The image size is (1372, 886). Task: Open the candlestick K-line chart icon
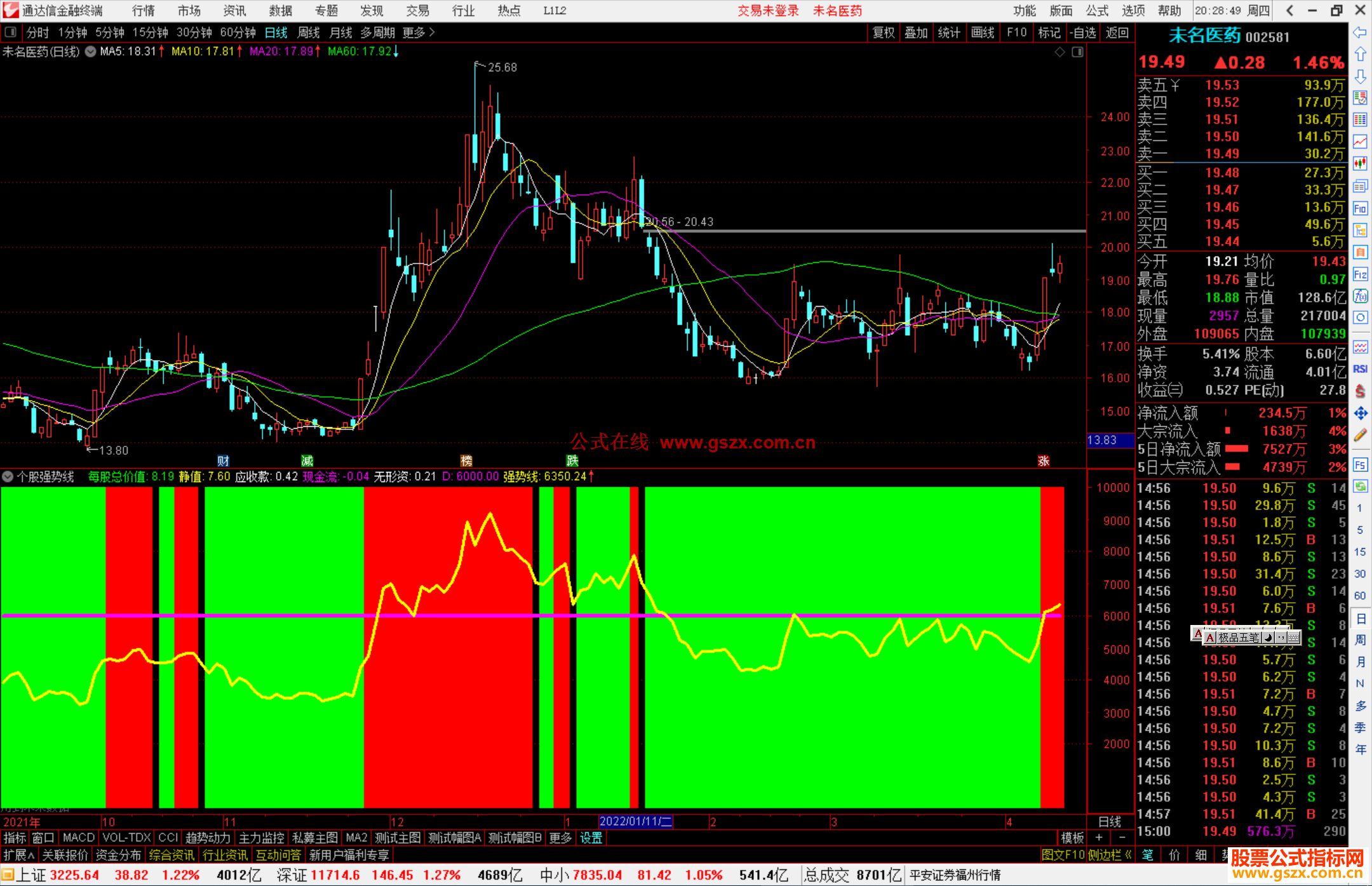(x=1360, y=164)
